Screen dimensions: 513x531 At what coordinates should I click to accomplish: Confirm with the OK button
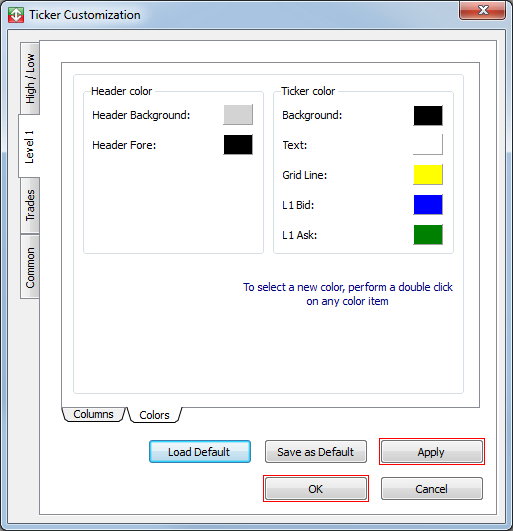(x=316, y=489)
